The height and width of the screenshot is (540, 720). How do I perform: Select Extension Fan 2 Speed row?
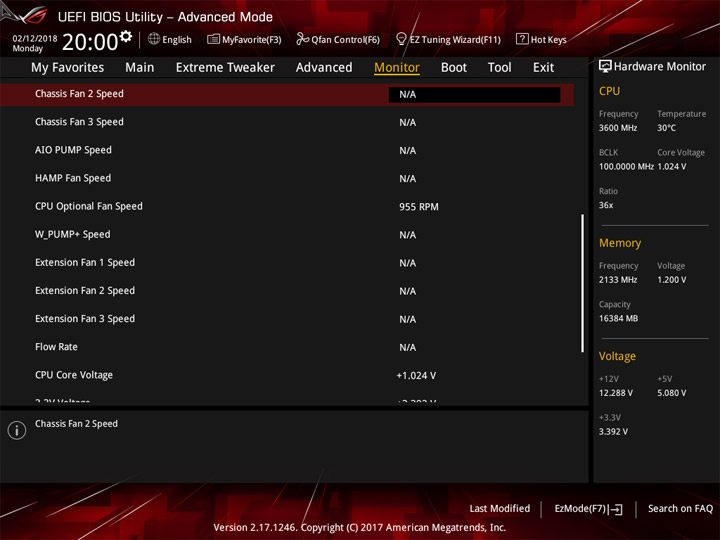coord(287,291)
